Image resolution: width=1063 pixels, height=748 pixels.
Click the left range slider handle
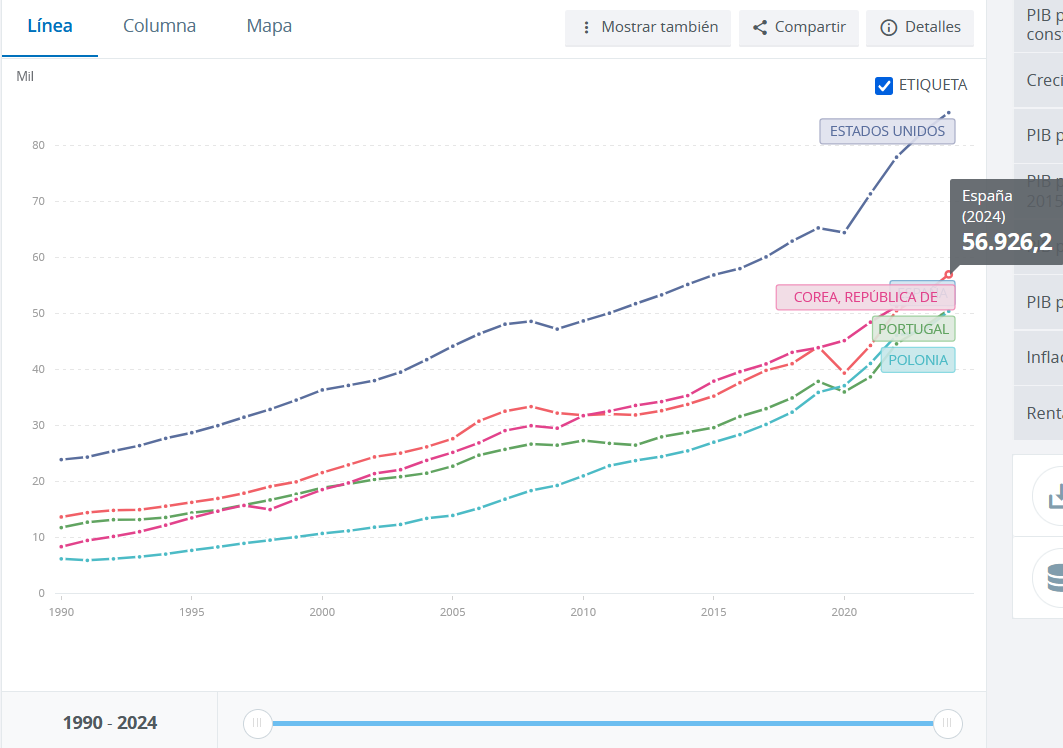click(x=258, y=723)
